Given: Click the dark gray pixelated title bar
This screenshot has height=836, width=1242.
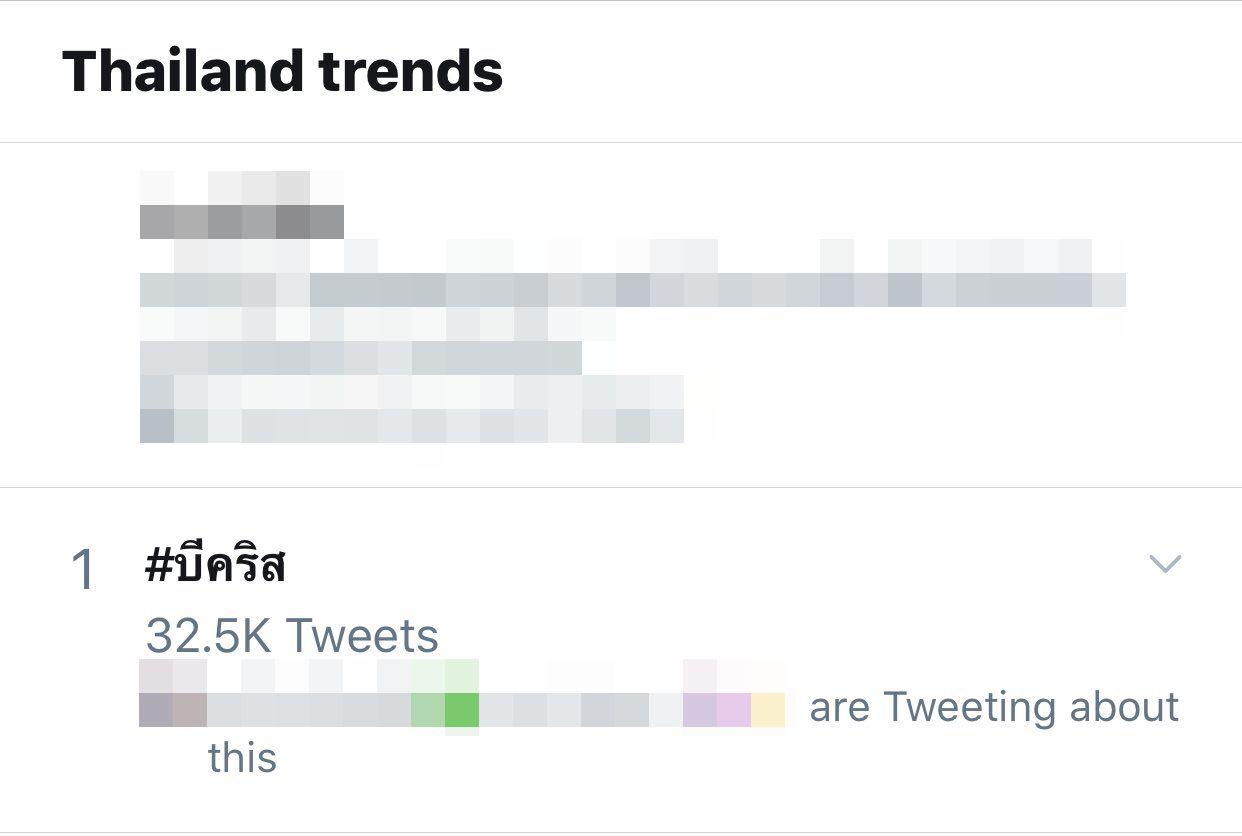Looking at the screenshot, I should pyautogui.click(x=241, y=221).
